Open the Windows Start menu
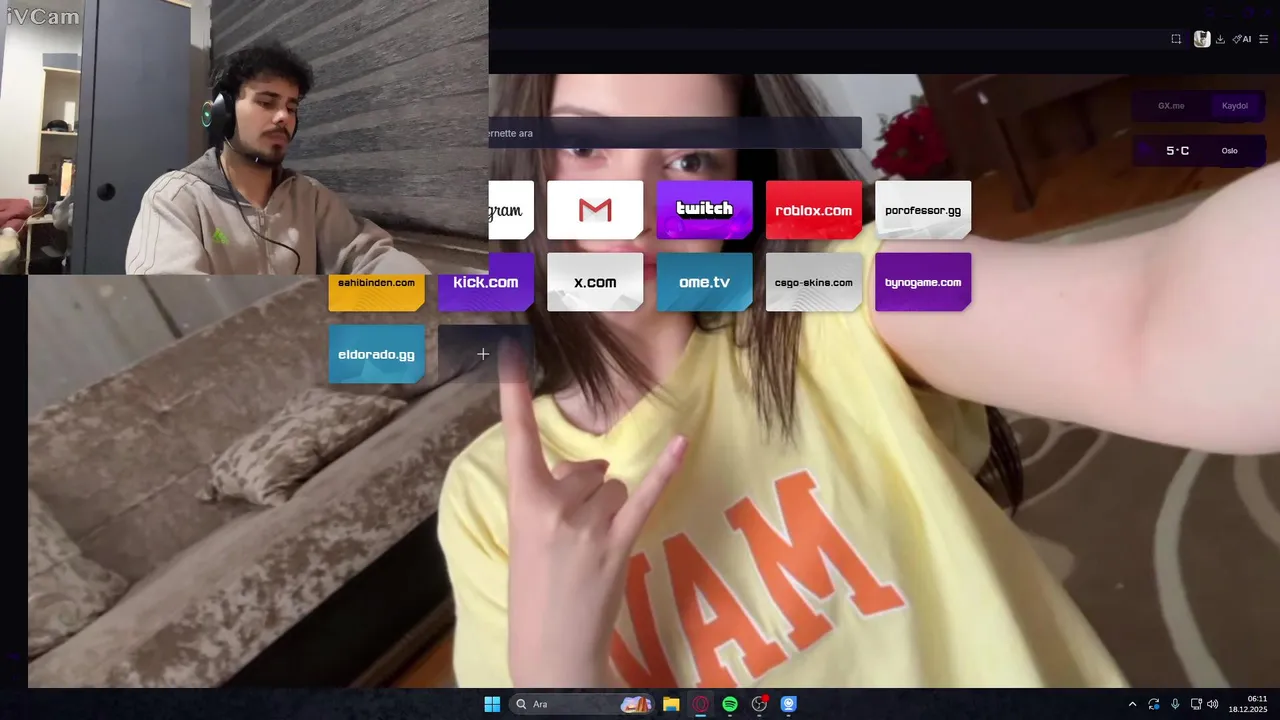 [492, 704]
